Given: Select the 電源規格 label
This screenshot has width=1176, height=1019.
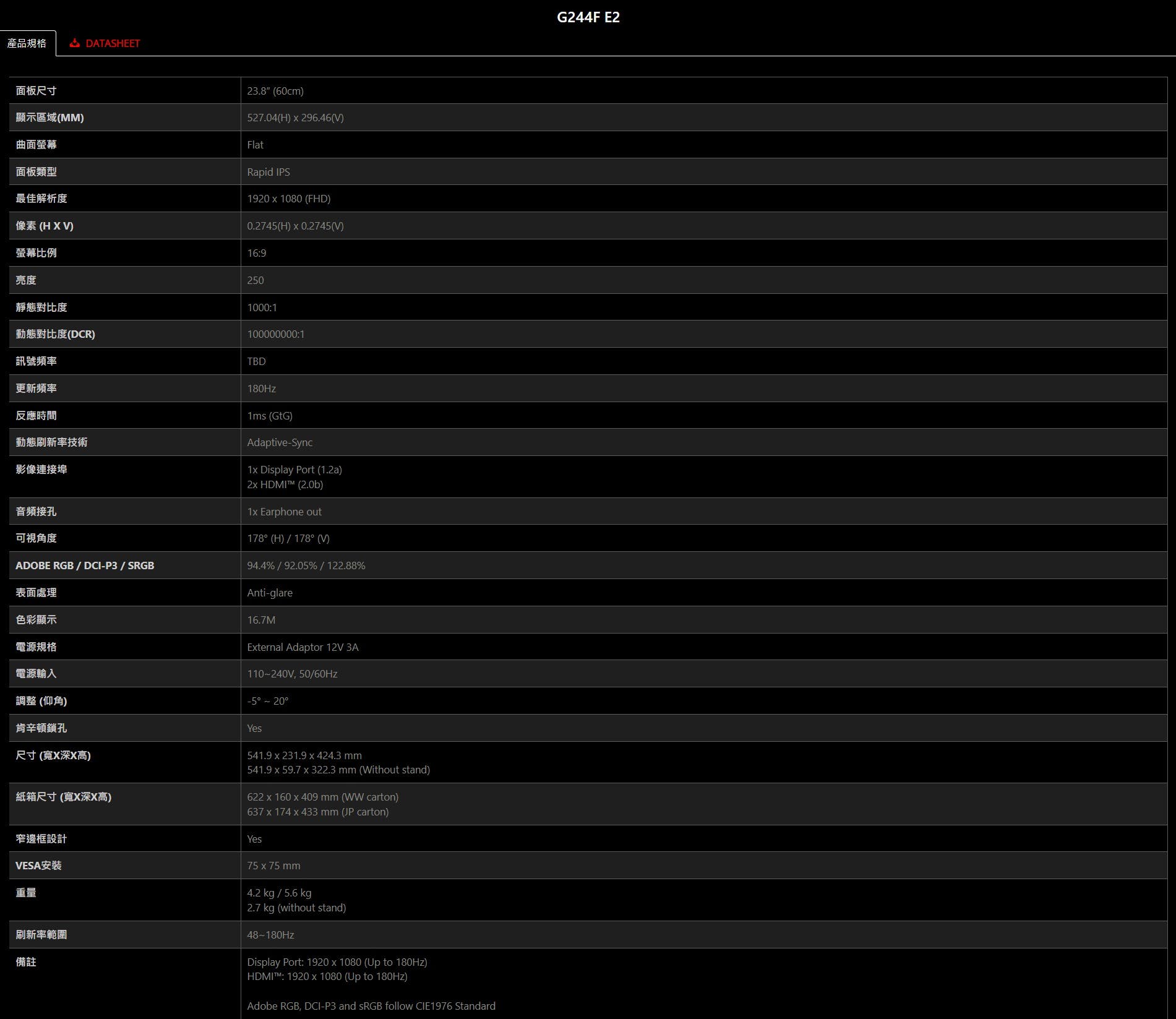Looking at the screenshot, I should [36, 647].
